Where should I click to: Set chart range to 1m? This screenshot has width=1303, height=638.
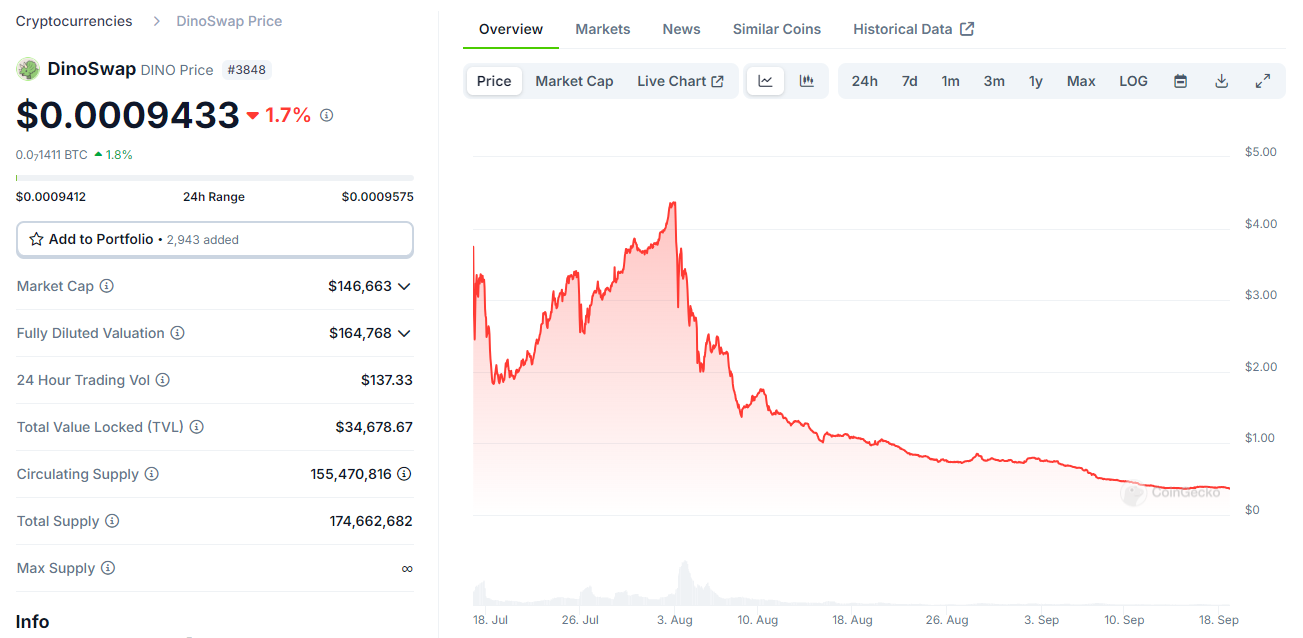(950, 81)
